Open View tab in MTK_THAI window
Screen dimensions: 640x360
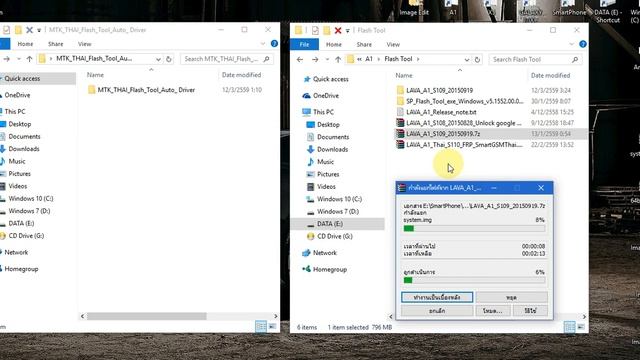coord(84,44)
